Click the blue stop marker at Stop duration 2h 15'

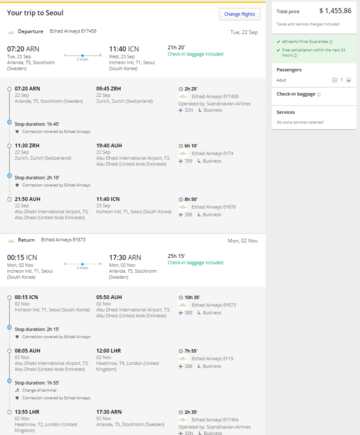click(10, 327)
